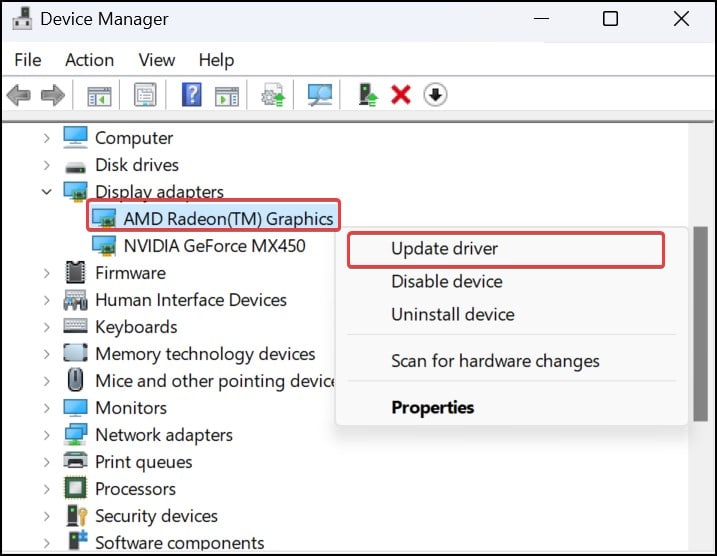The height and width of the screenshot is (556, 717).
Task: Select the Processors label
Action: tap(135, 489)
